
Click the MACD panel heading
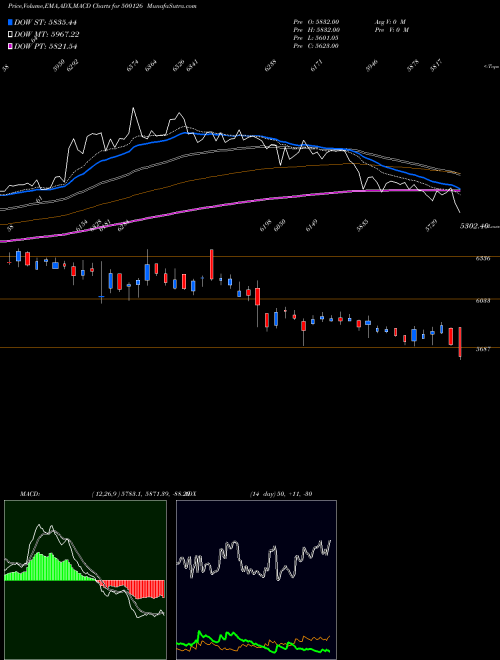point(30,494)
